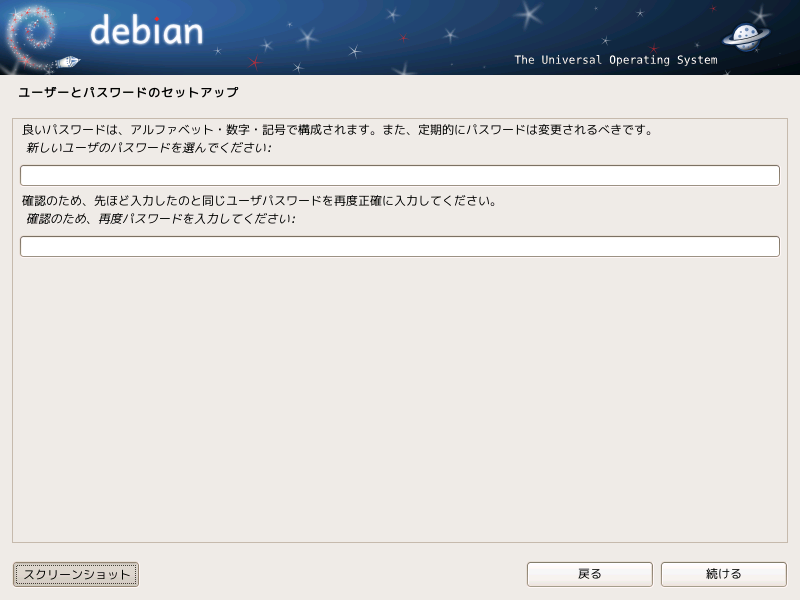Viewport: 800px width, 600px height.
Task: Click the 確認のため、再度パスワードを入力してください label
Action: (161, 219)
